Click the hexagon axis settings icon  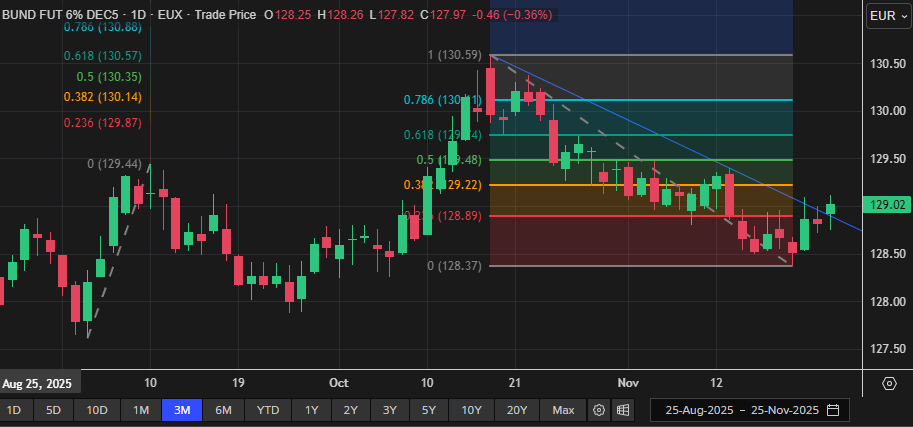889,383
